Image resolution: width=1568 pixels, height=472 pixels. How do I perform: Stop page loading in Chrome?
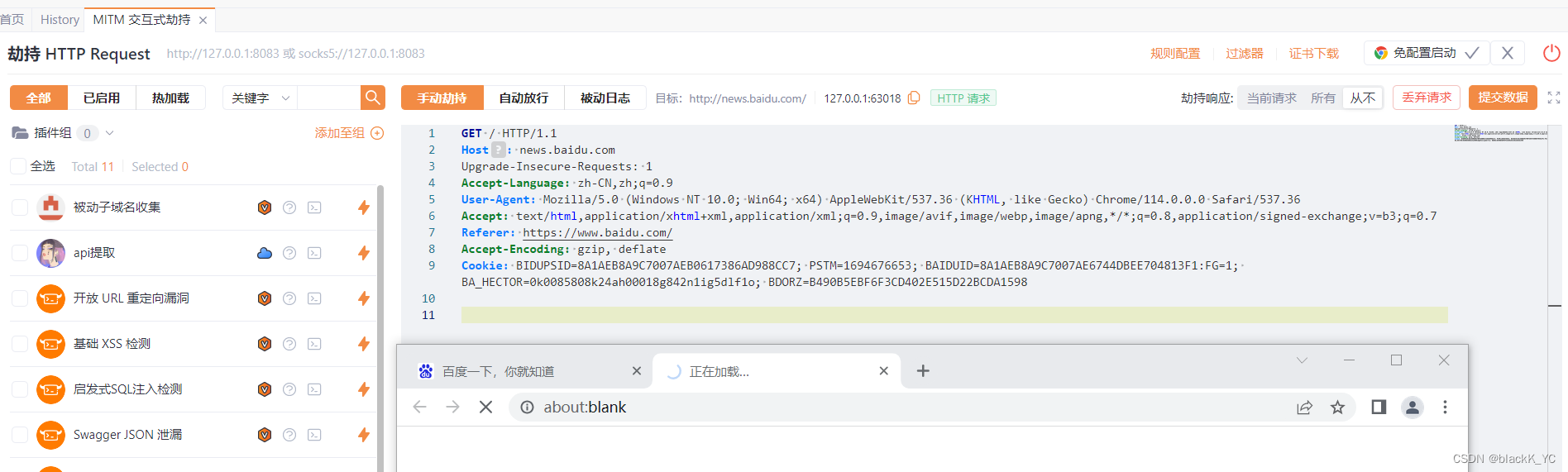point(485,407)
